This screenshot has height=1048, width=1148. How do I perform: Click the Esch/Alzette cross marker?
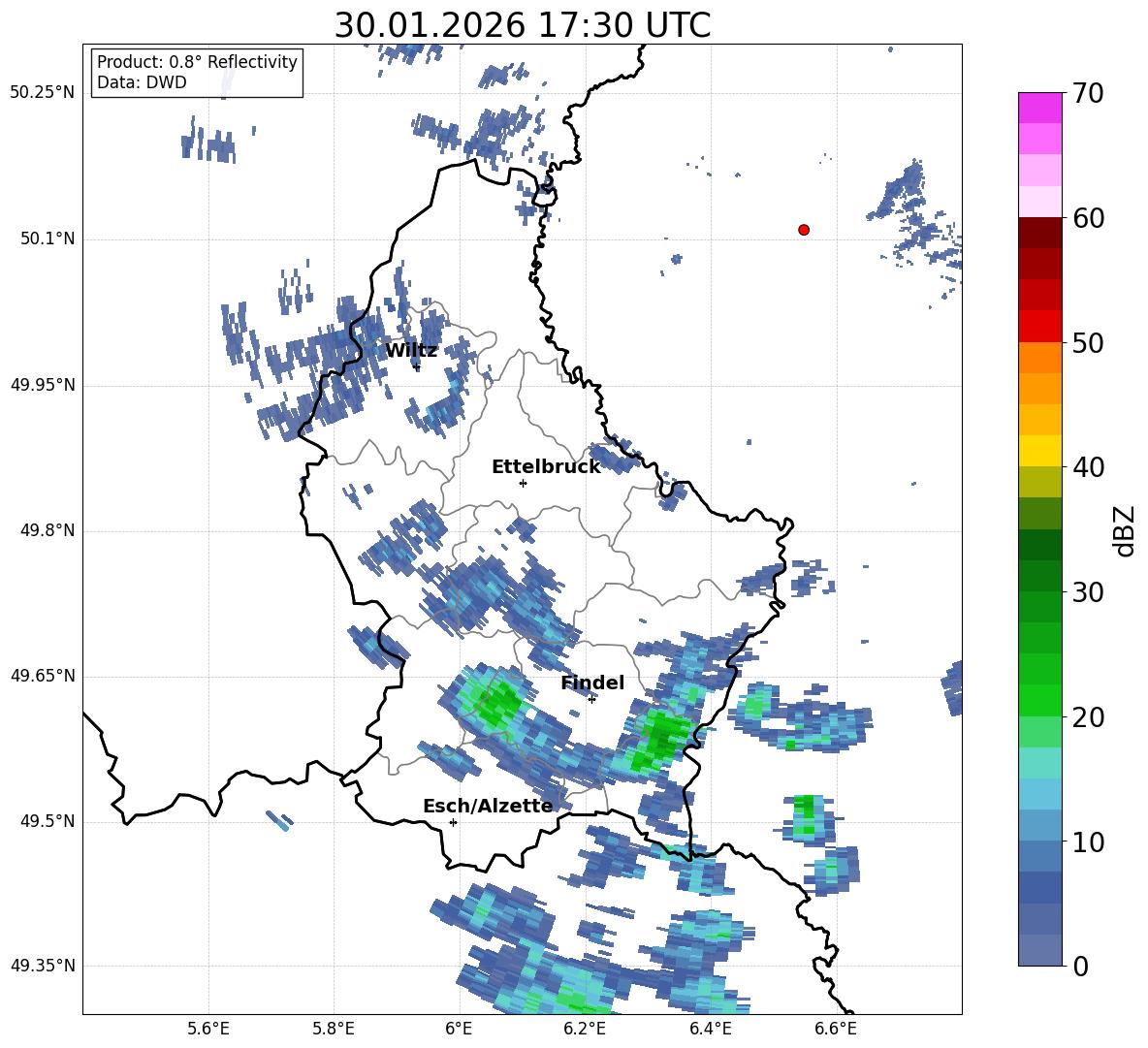tap(453, 822)
